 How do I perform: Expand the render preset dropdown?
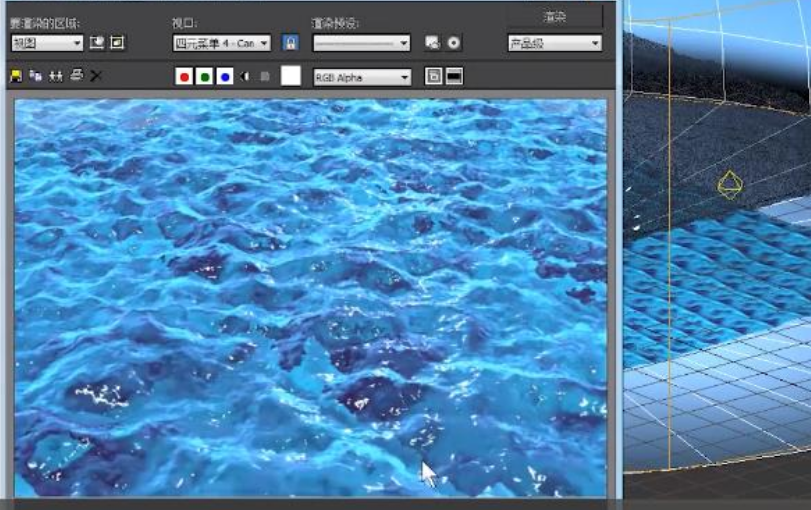tap(361, 43)
